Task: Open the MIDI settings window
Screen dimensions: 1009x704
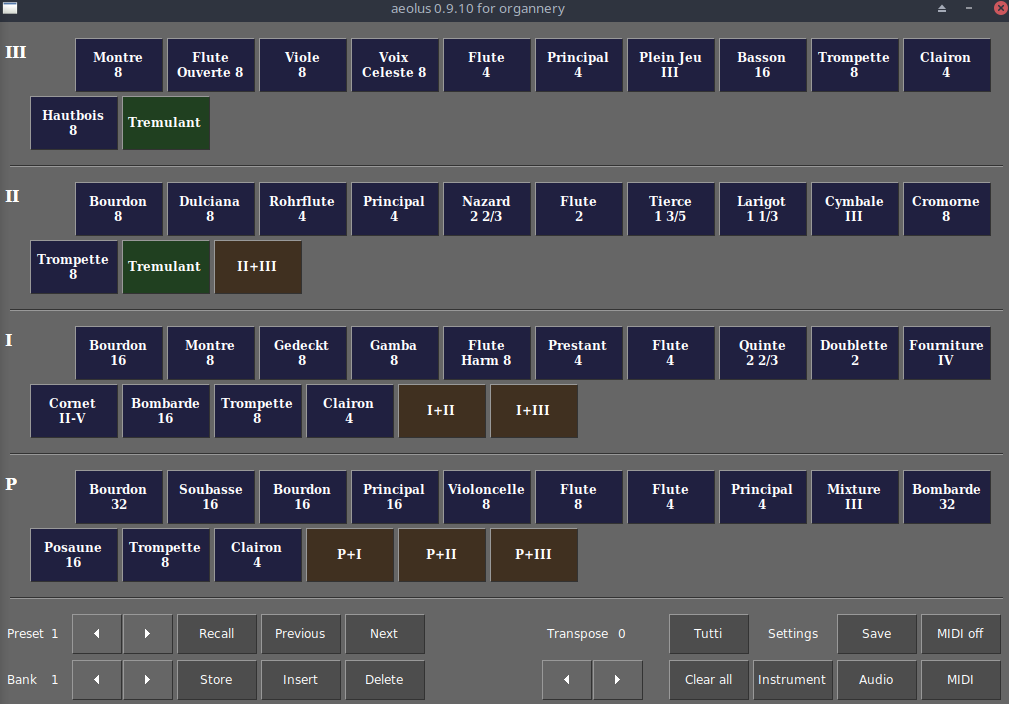Action: click(x=961, y=680)
